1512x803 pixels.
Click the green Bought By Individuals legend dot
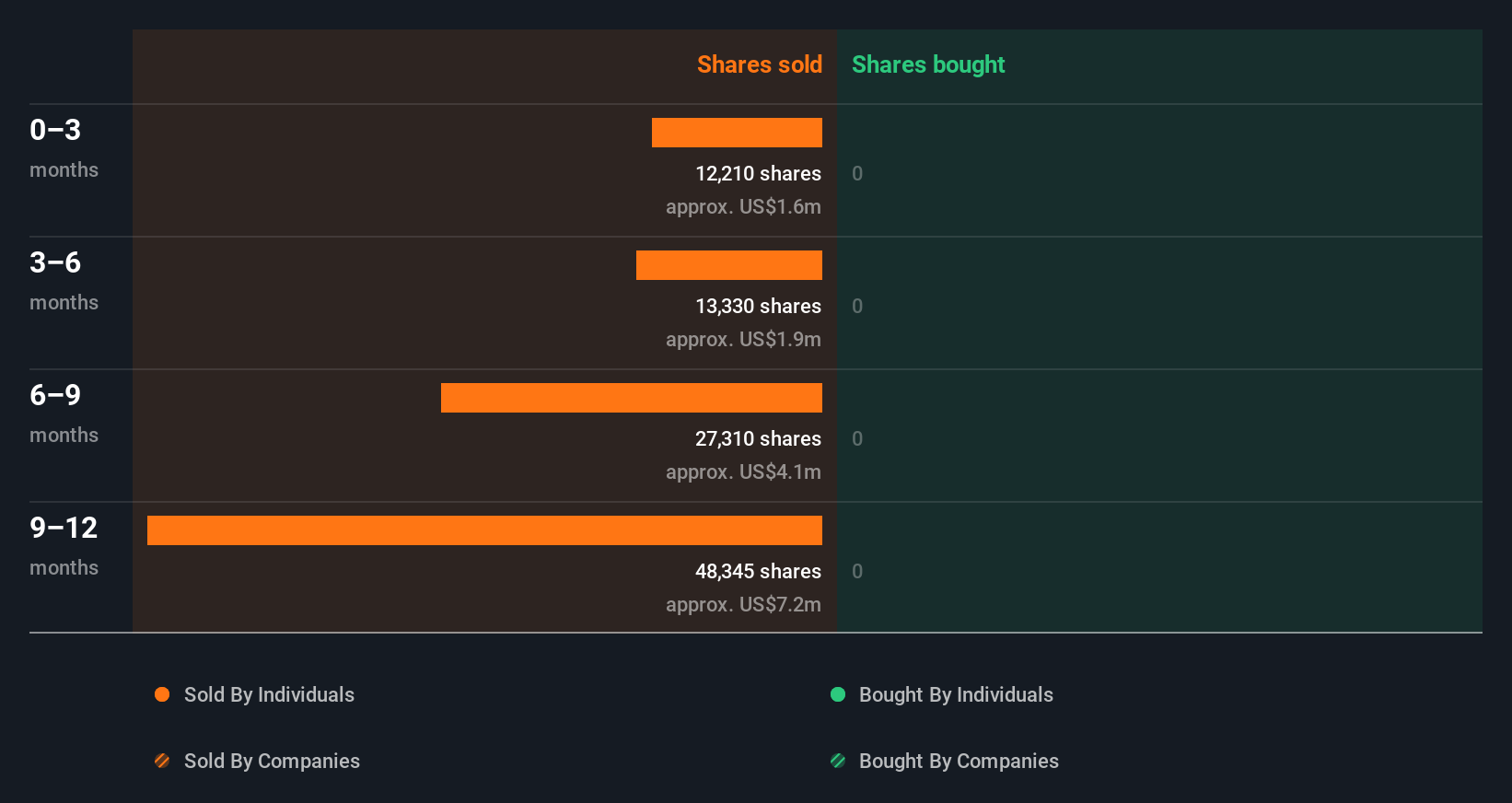click(x=838, y=694)
